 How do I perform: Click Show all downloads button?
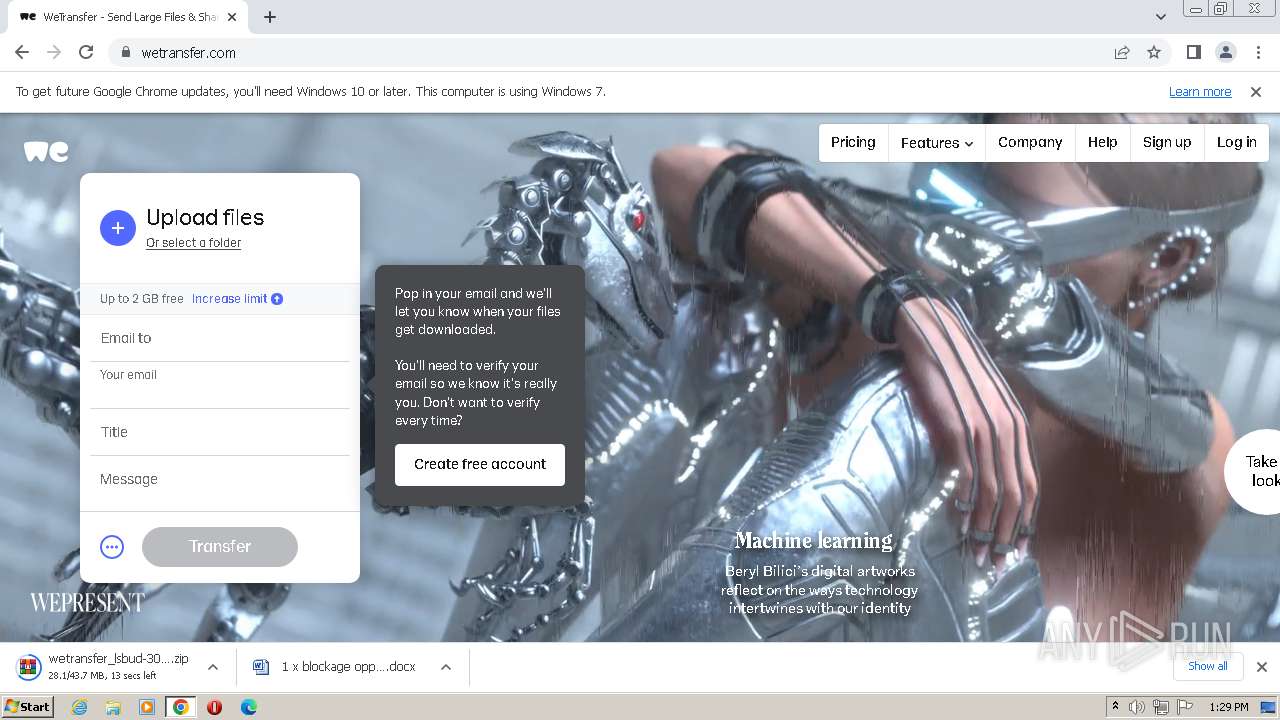click(1208, 666)
